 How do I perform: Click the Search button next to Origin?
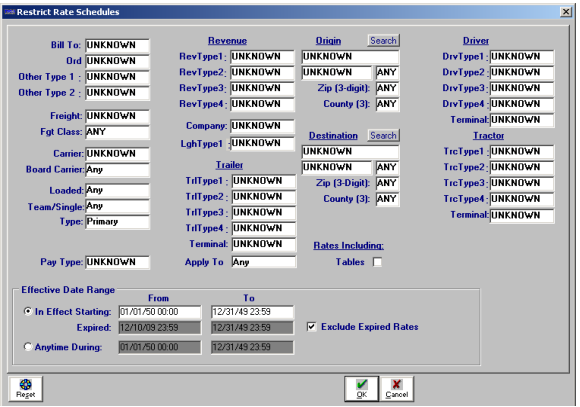pos(383,40)
